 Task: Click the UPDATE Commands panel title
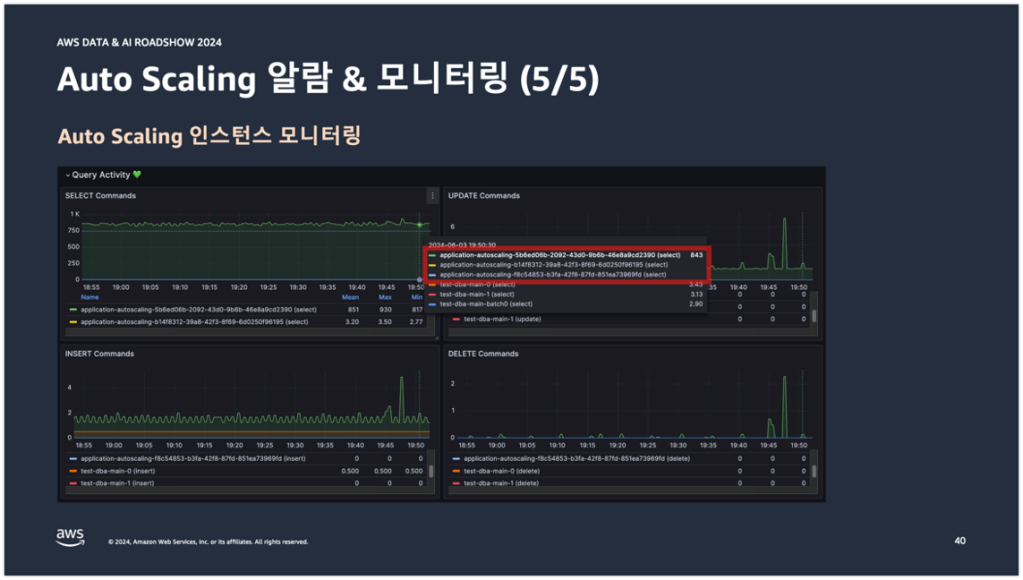click(x=484, y=196)
